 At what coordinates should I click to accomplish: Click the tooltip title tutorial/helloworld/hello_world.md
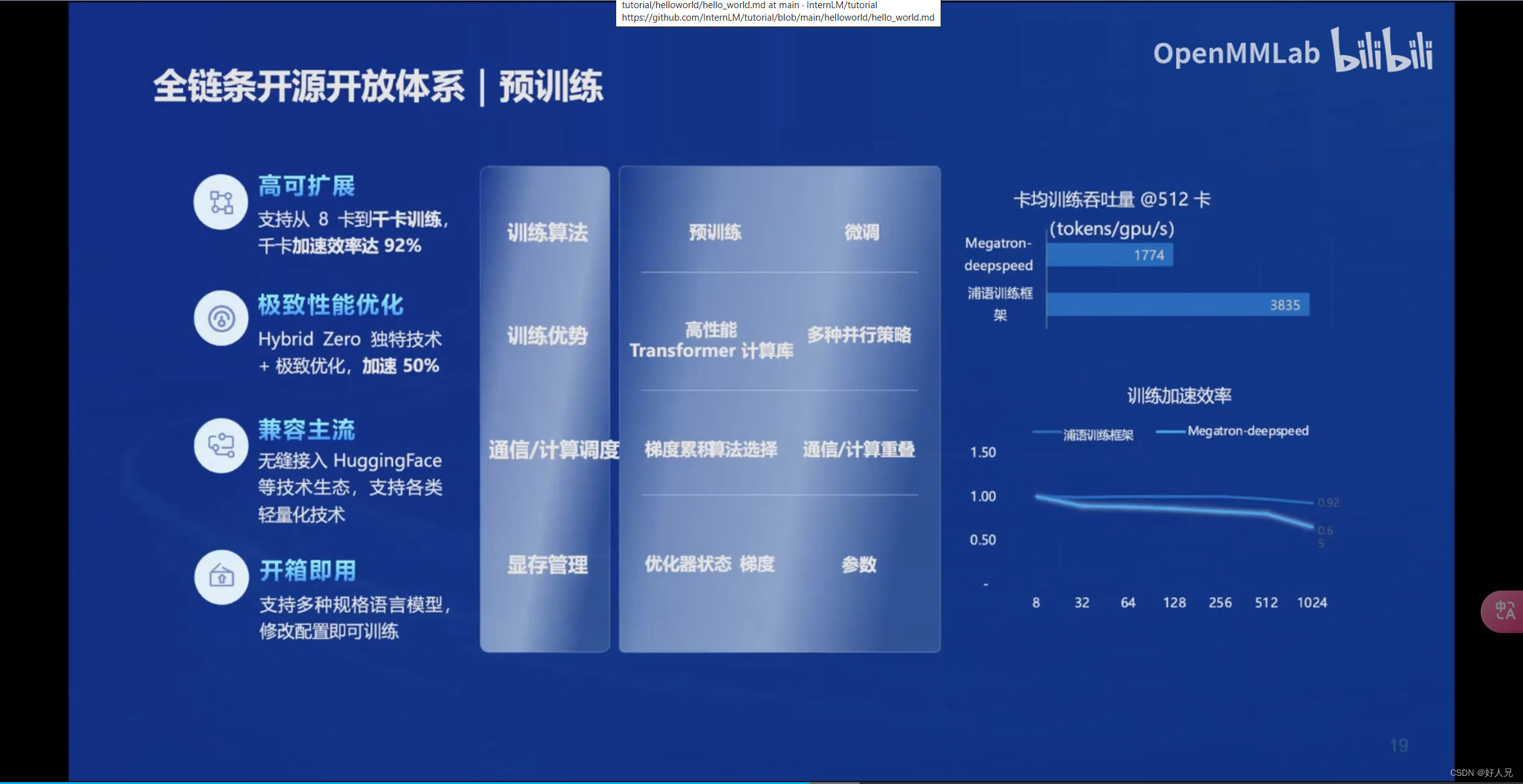(x=749, y=5)
